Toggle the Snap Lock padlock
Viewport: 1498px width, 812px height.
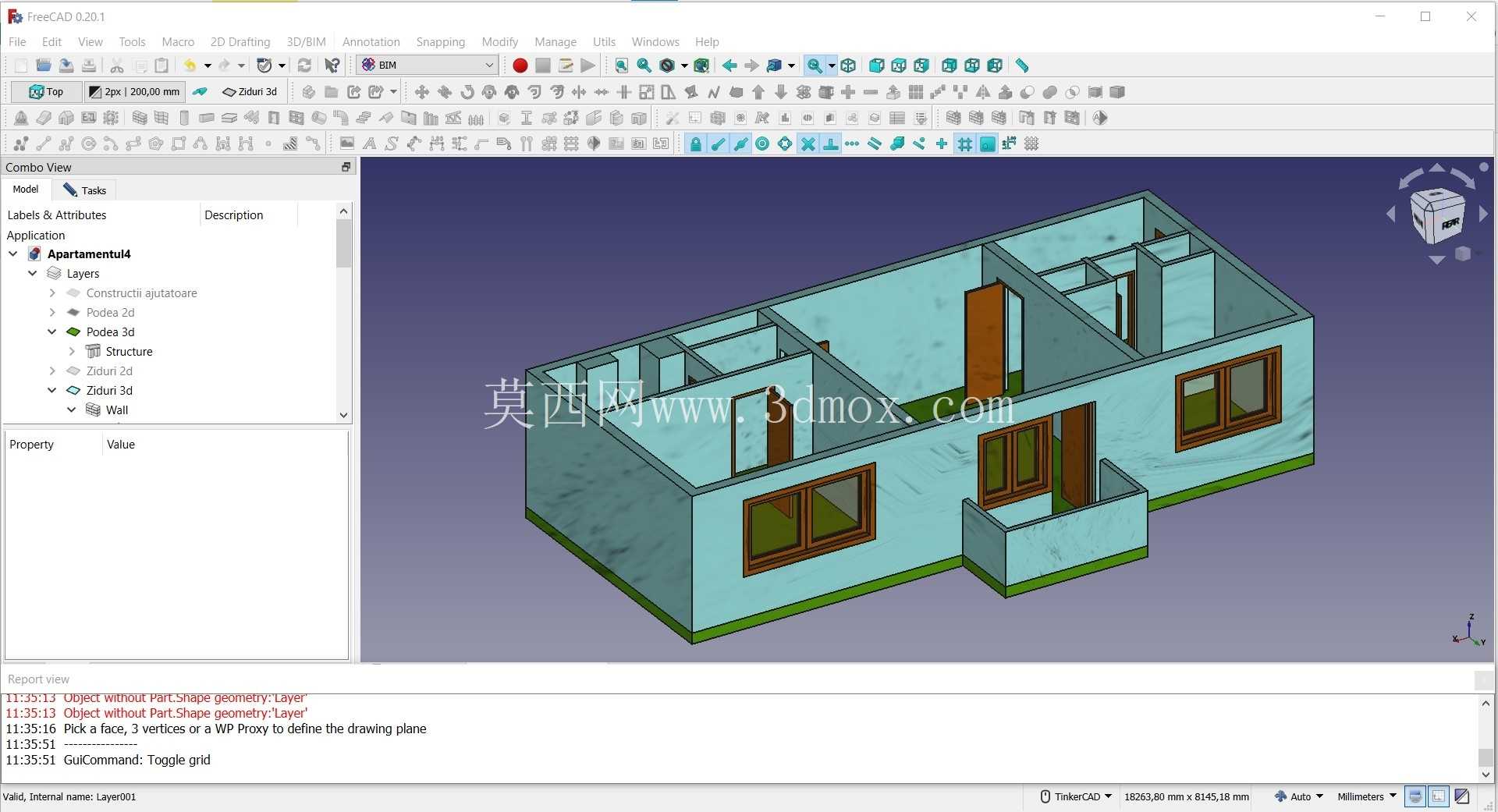695,144
